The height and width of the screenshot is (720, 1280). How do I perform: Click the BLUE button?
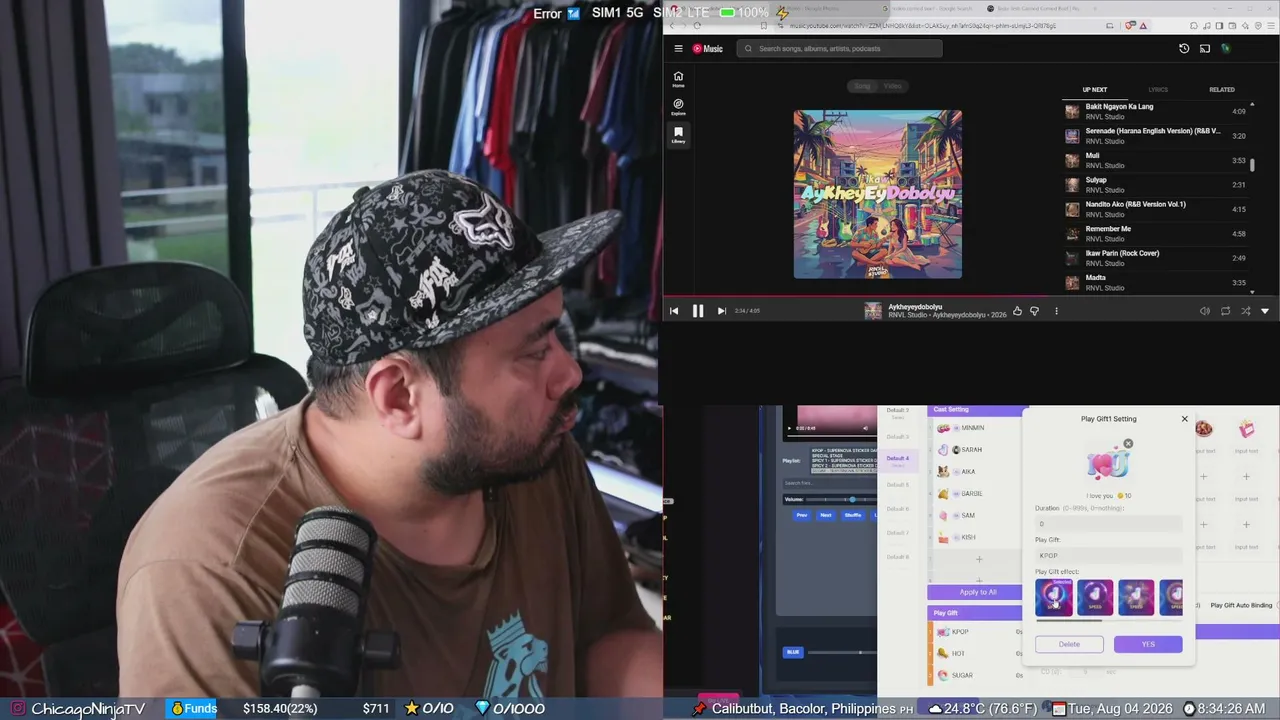tap(793, 652)
